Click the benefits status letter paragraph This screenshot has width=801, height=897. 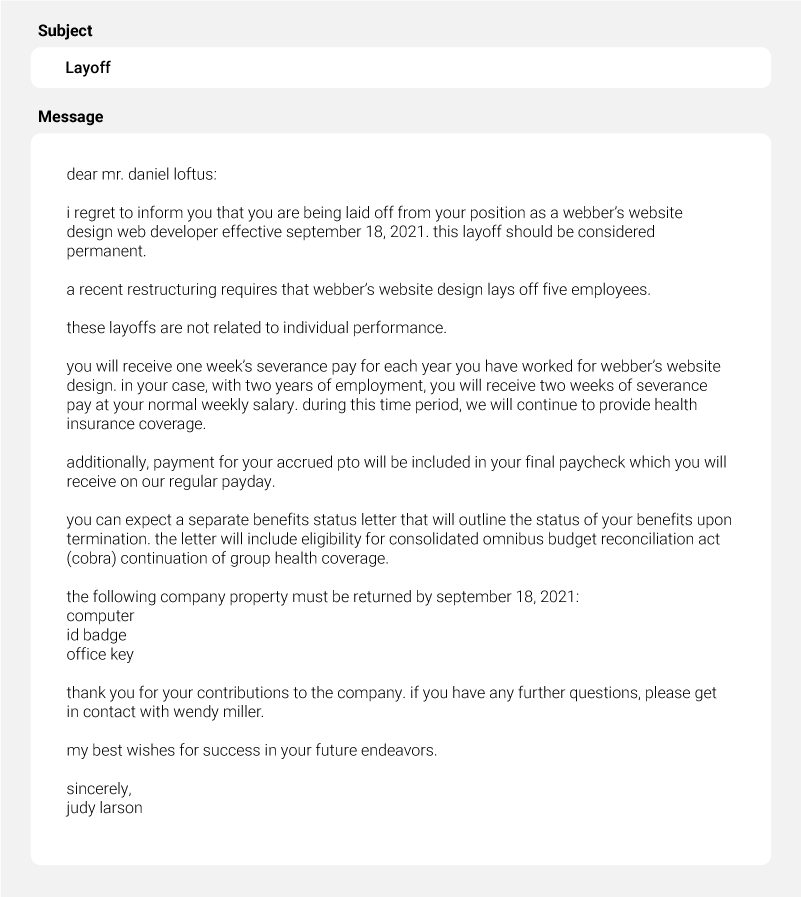[398, 539]
